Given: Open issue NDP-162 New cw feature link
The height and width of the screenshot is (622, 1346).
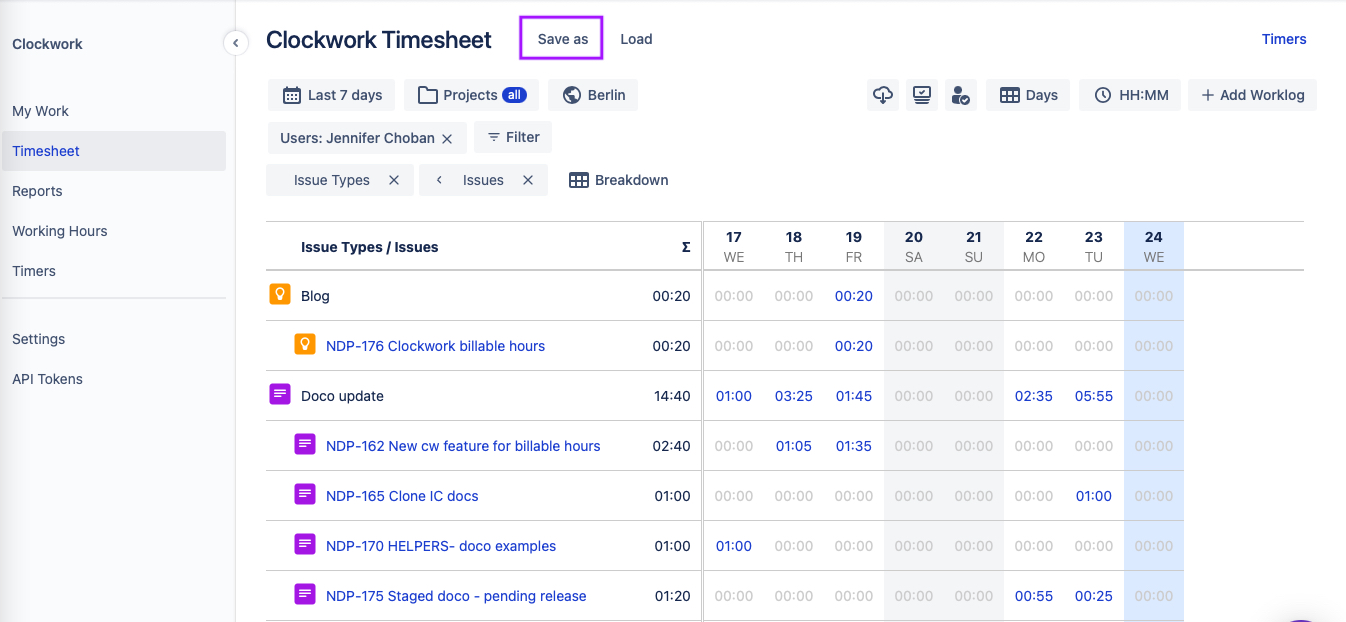Looking at the screenshot, I should (x=463, y=446).
